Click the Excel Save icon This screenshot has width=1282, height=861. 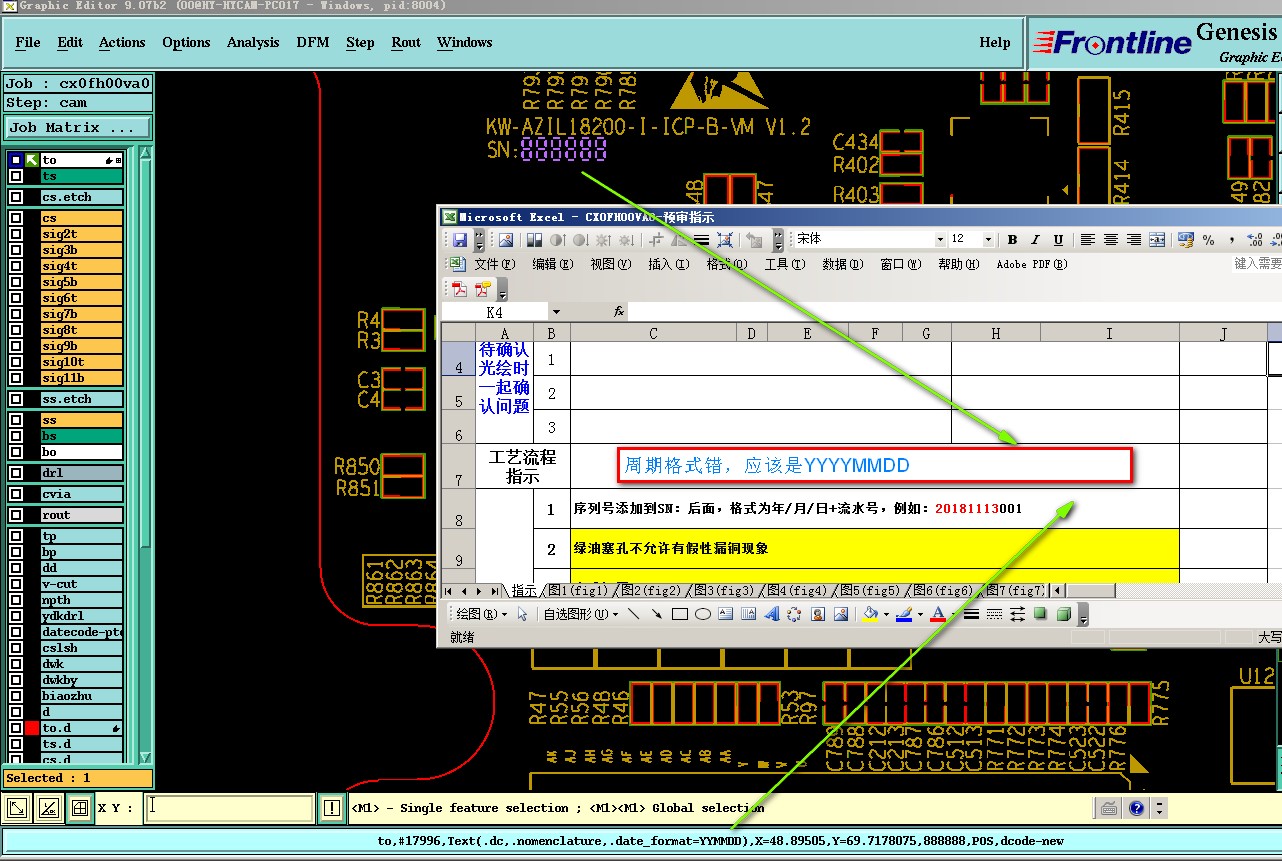coord(460,240)
